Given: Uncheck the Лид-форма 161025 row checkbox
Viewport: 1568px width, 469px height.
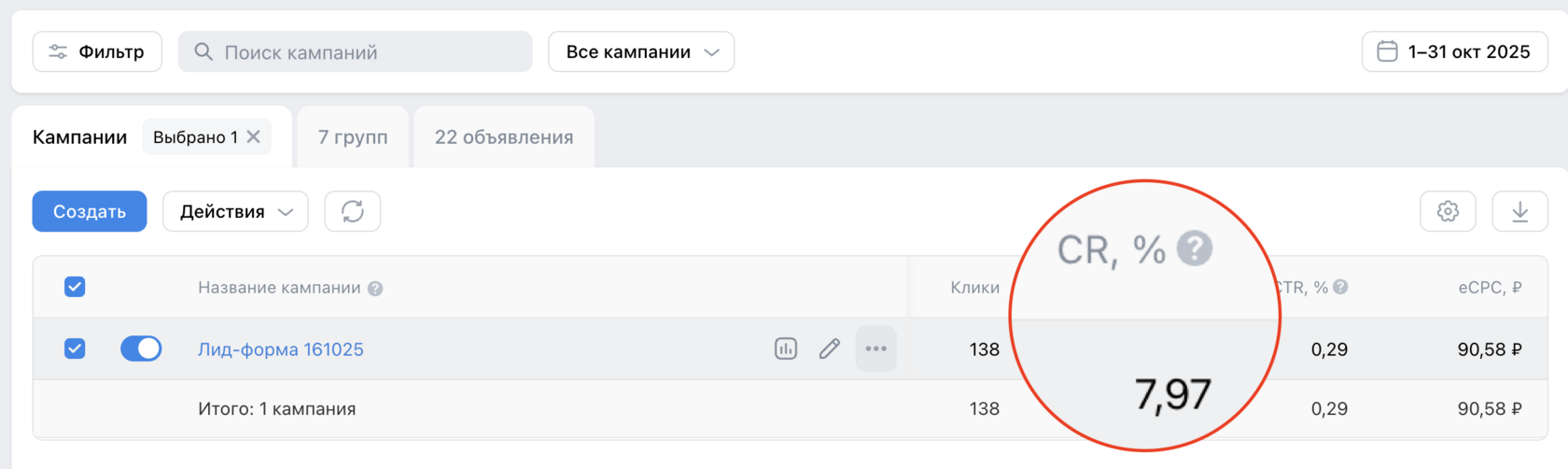Looking at the screenshot, I should pos(75,348).
